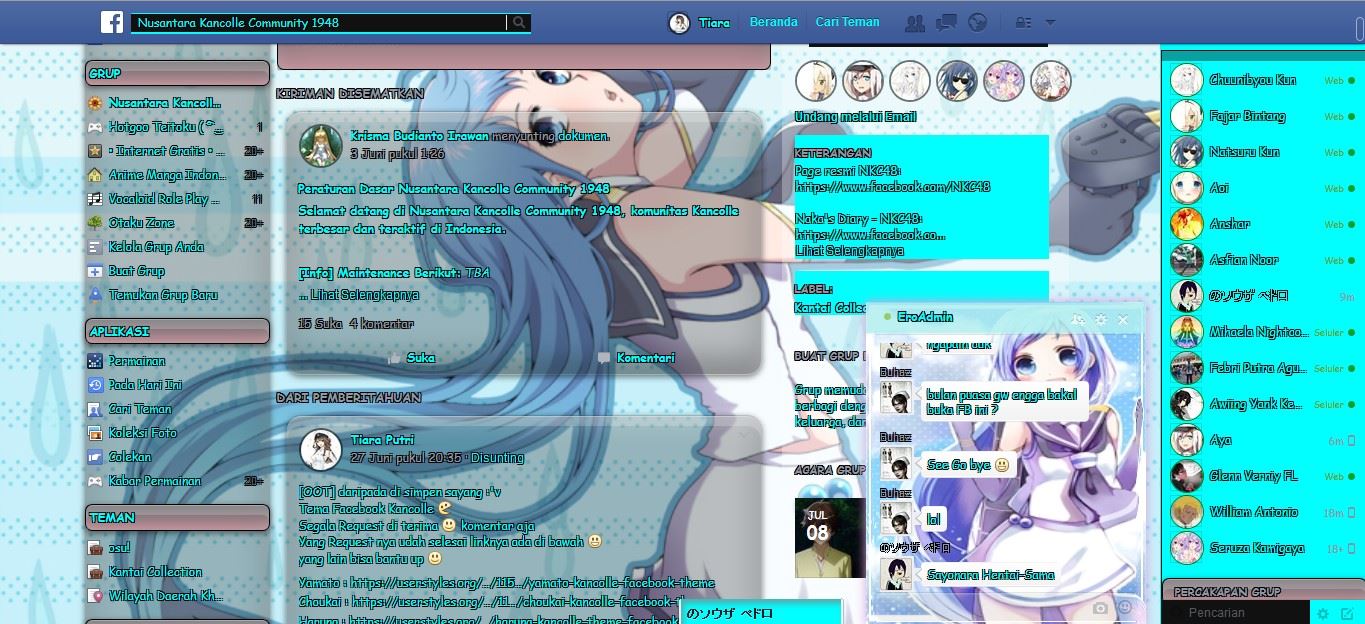Open Cari Teman in left sidebar
This screenshot has width=1365, height=624.
pyautogui.click(x=140, y=409)
